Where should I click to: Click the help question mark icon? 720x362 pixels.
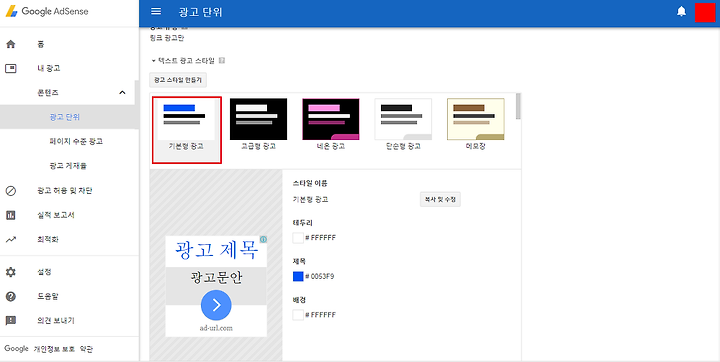[x=11, y=296]
